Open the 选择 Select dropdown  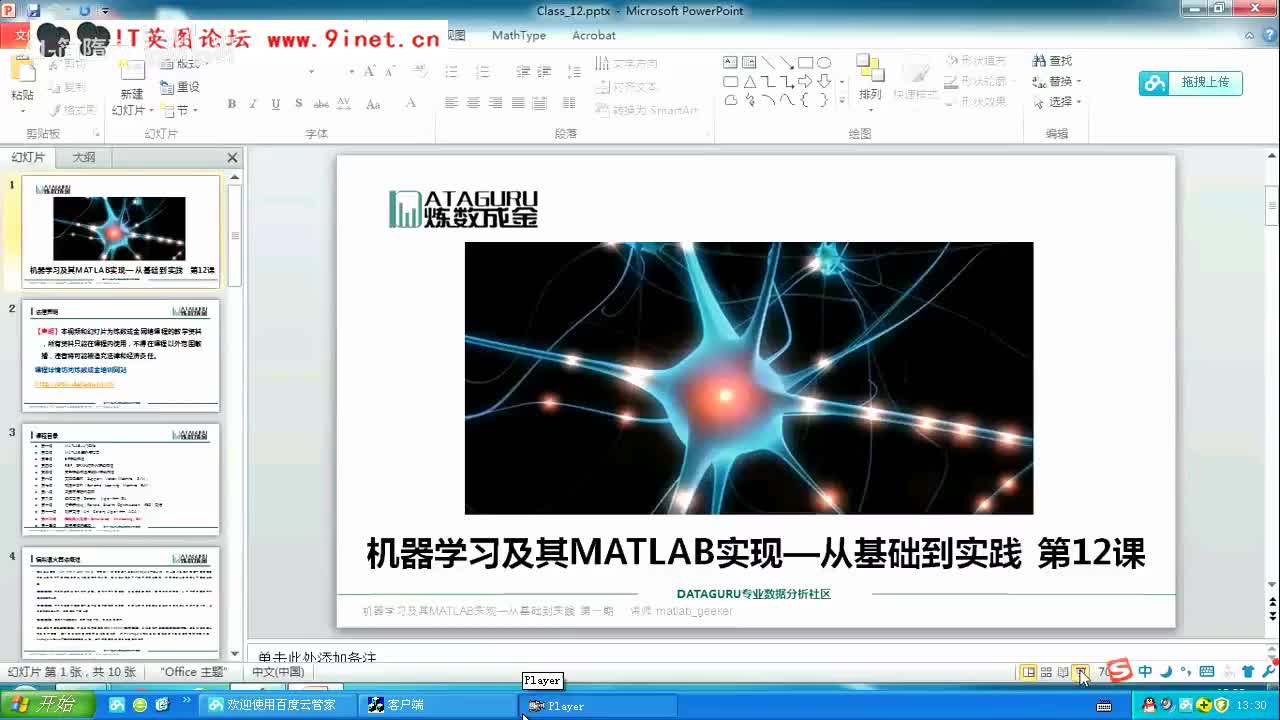pyautogui.click(x=1057, y=102)
